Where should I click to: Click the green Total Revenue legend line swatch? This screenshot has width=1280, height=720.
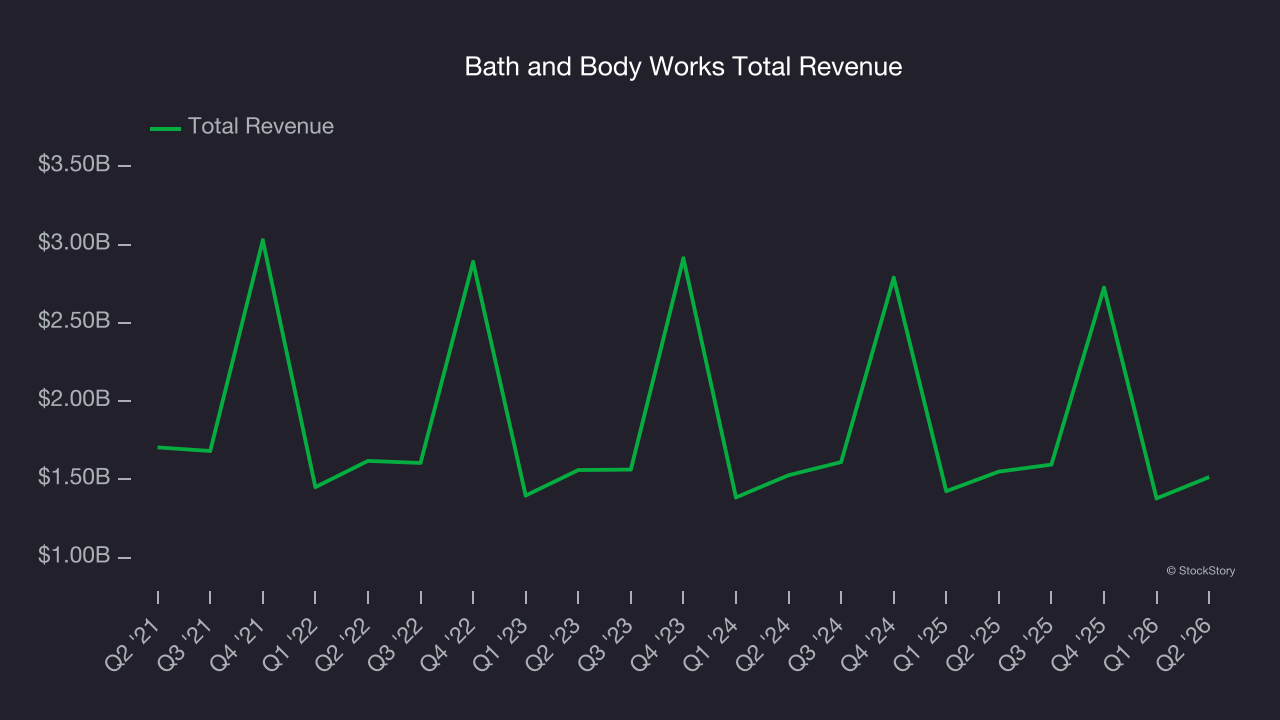165,128
